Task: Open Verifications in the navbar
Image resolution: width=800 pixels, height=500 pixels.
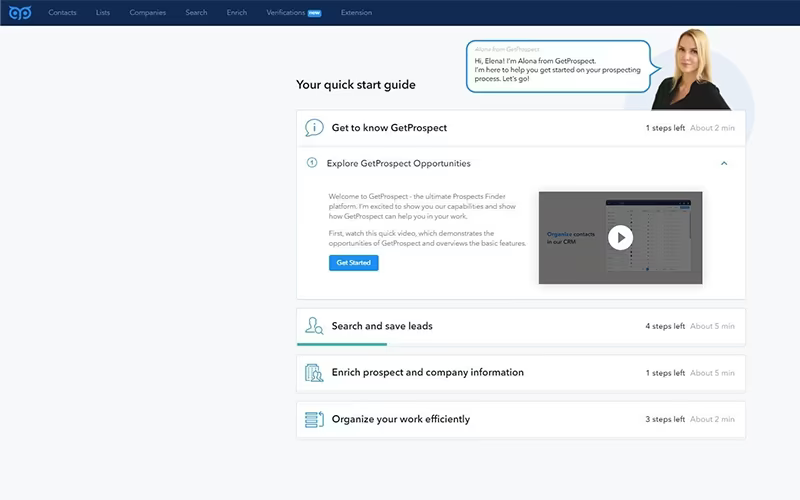Action: pyautogui.click(x=286, y=12)
